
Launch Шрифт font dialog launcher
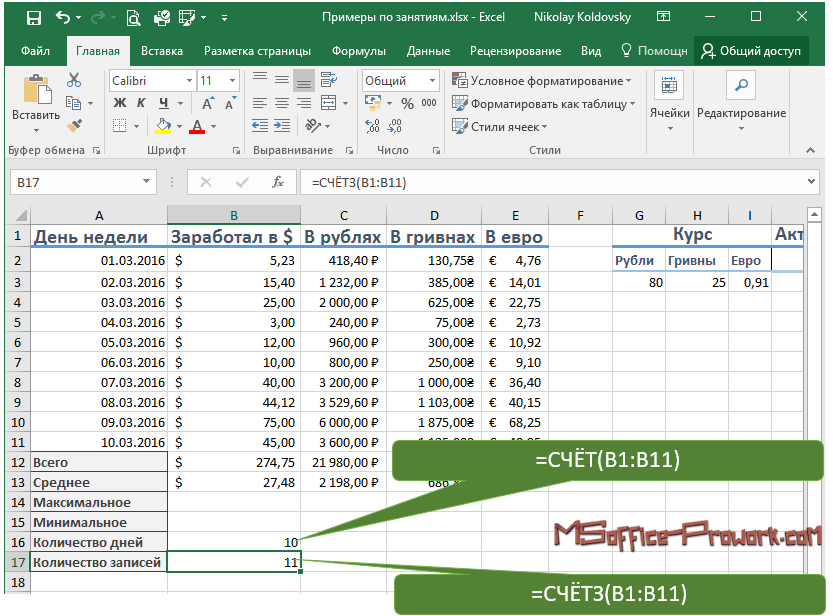236,151
